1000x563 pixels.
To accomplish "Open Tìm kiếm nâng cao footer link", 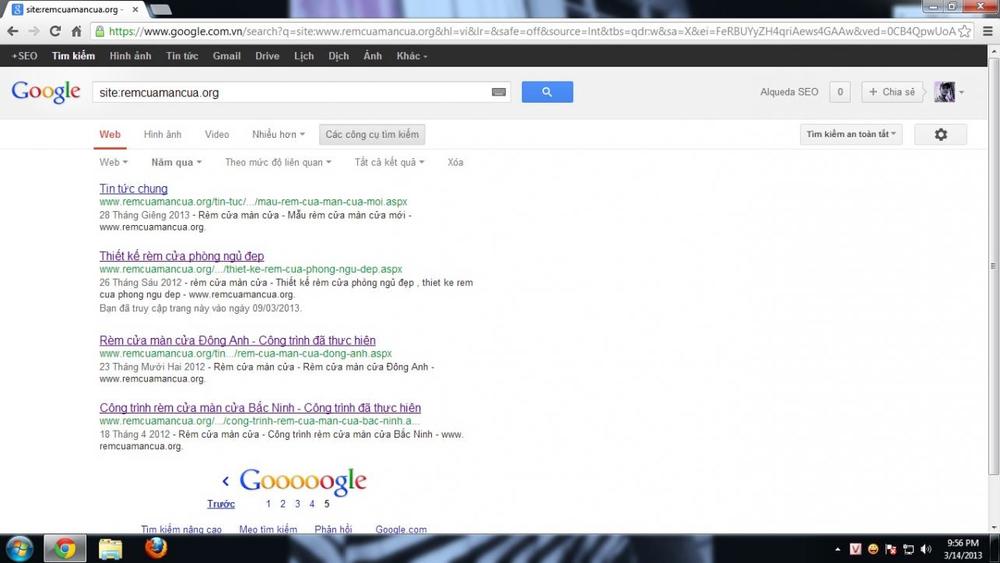I will [x=181, y=529].
